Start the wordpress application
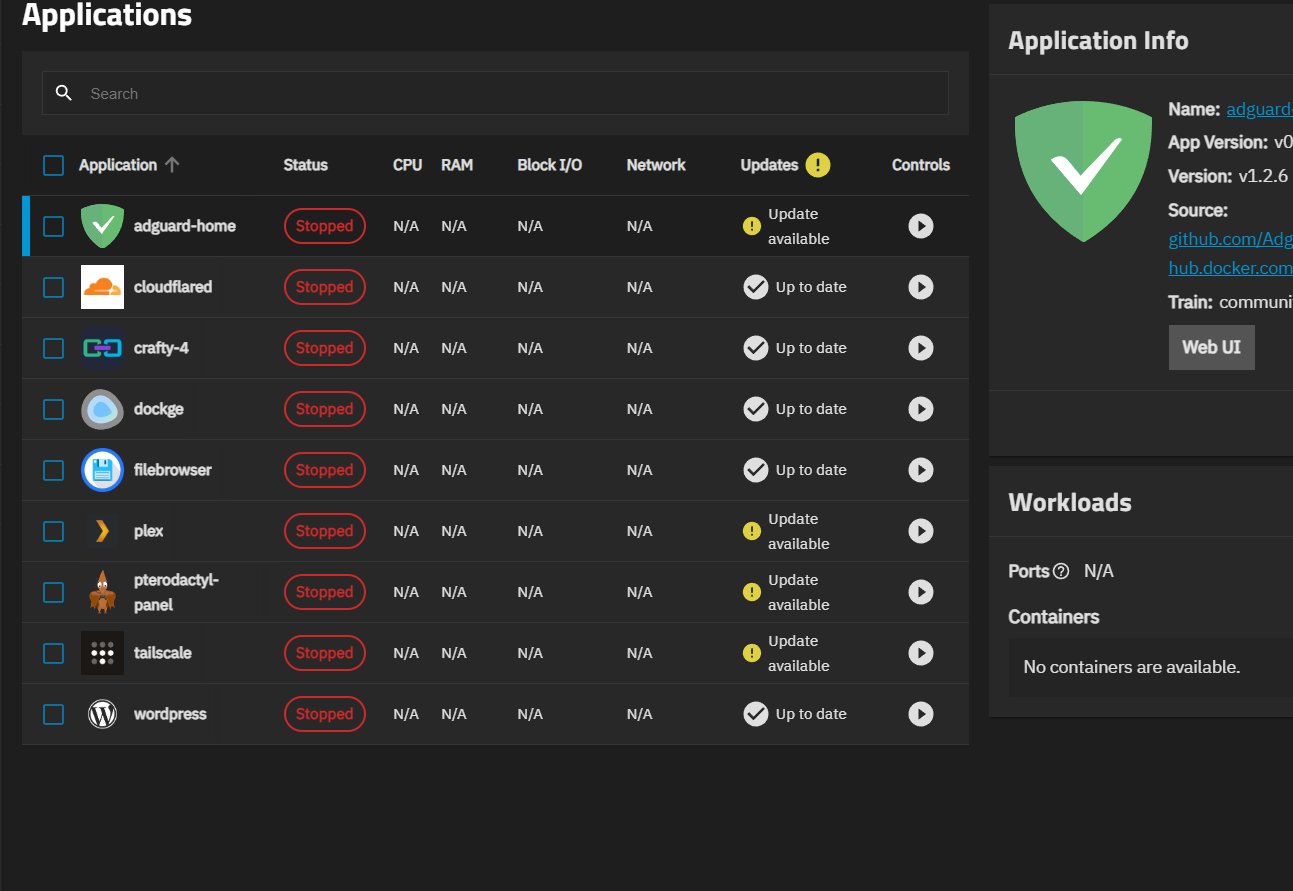 coord(920,714)
